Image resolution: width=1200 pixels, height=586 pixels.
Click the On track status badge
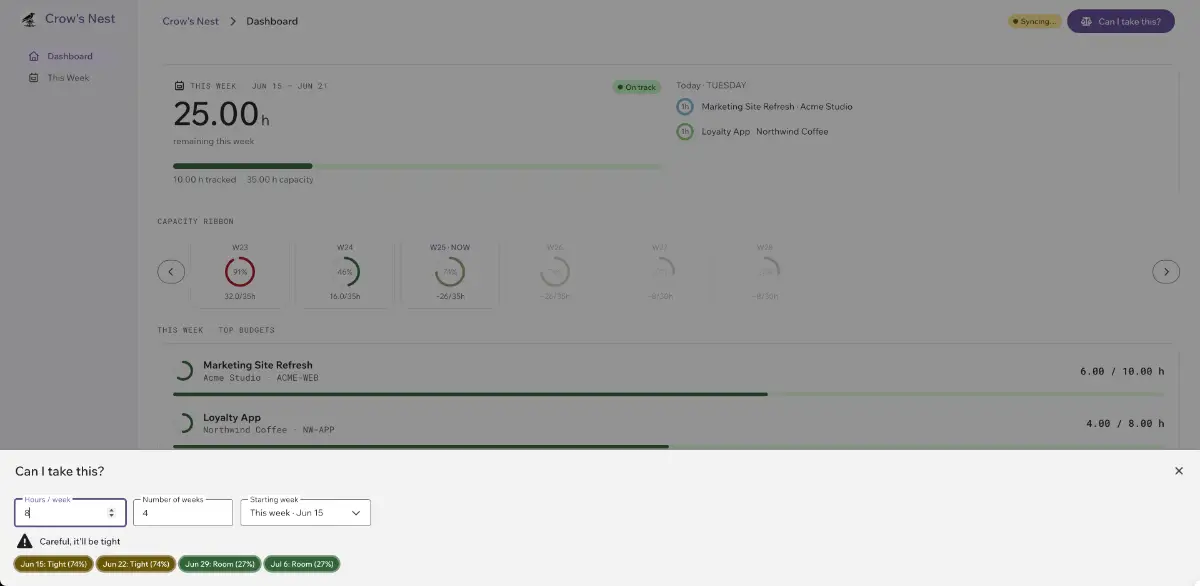pyautogui.click(x=637, y=87)
